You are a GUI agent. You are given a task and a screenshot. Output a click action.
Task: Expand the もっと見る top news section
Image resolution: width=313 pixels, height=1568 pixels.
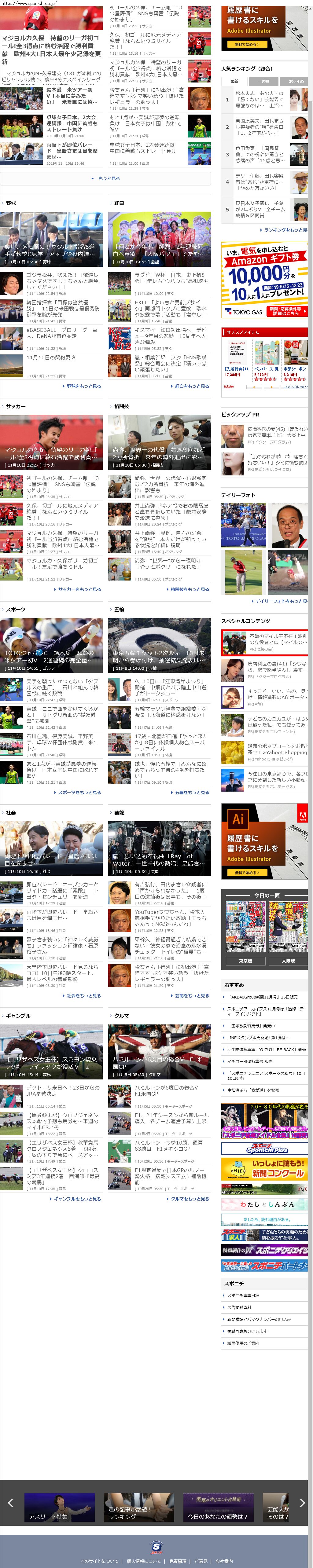pyautogui.click(x=105, y=178)
